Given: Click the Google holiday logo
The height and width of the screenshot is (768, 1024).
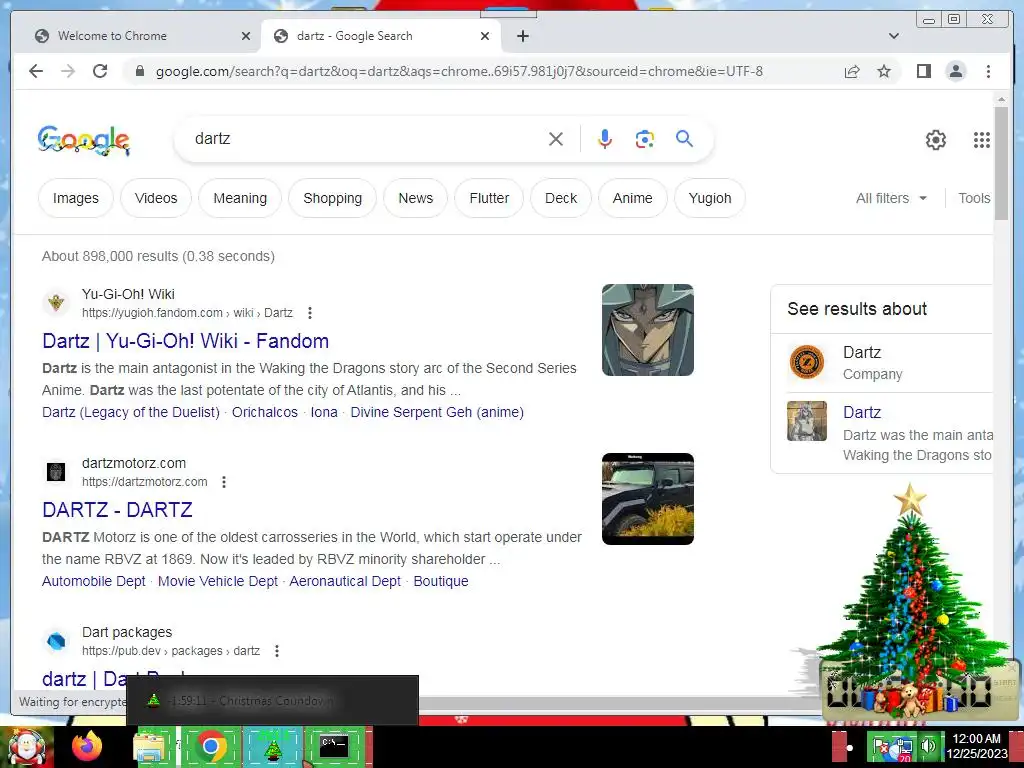Looking at the screenshot, I should [x=84, y=140].
